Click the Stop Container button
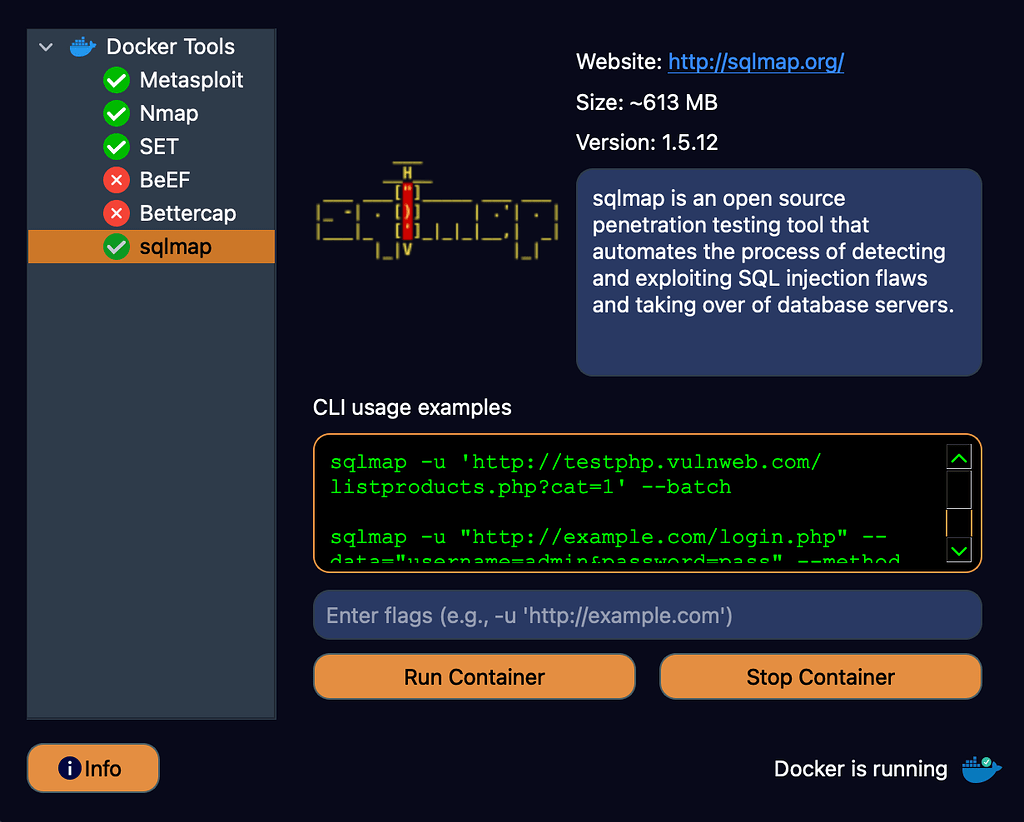This screenshot has width=1024, height=822. [x=820, y=677]
